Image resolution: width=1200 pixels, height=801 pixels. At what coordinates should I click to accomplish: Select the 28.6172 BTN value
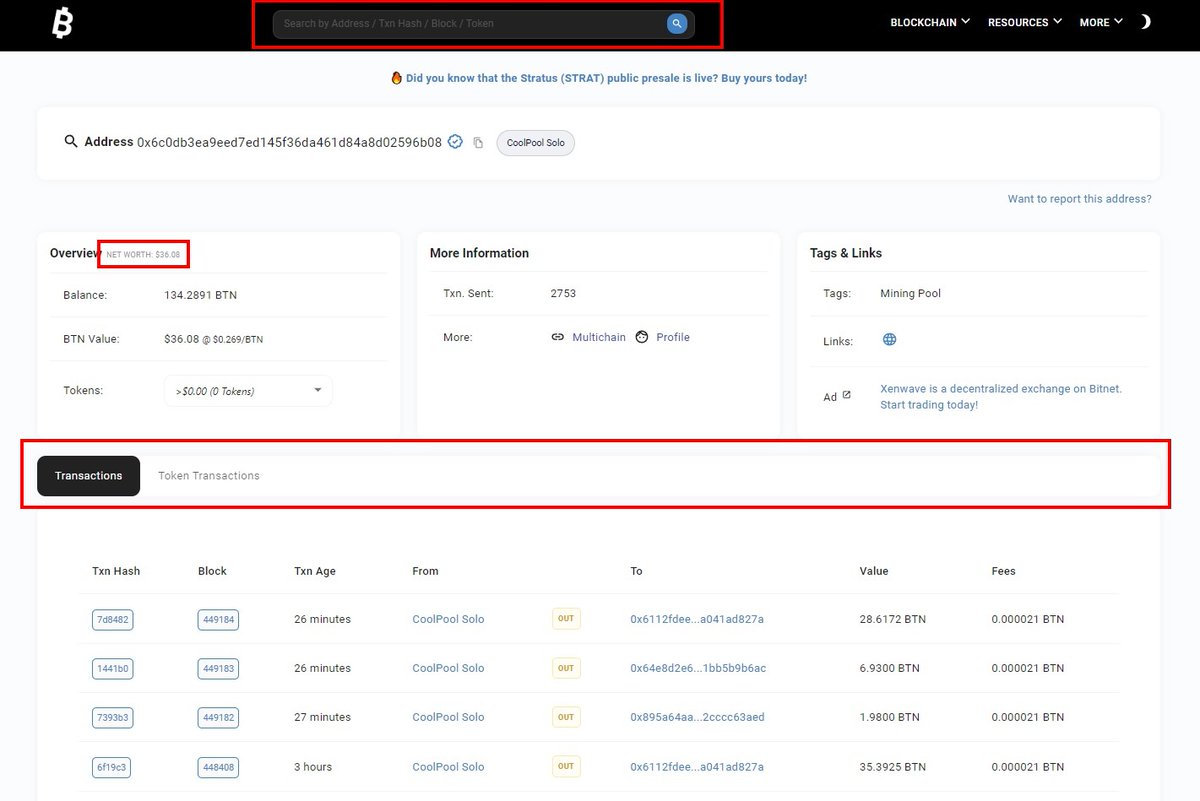[x=892, y=619]
